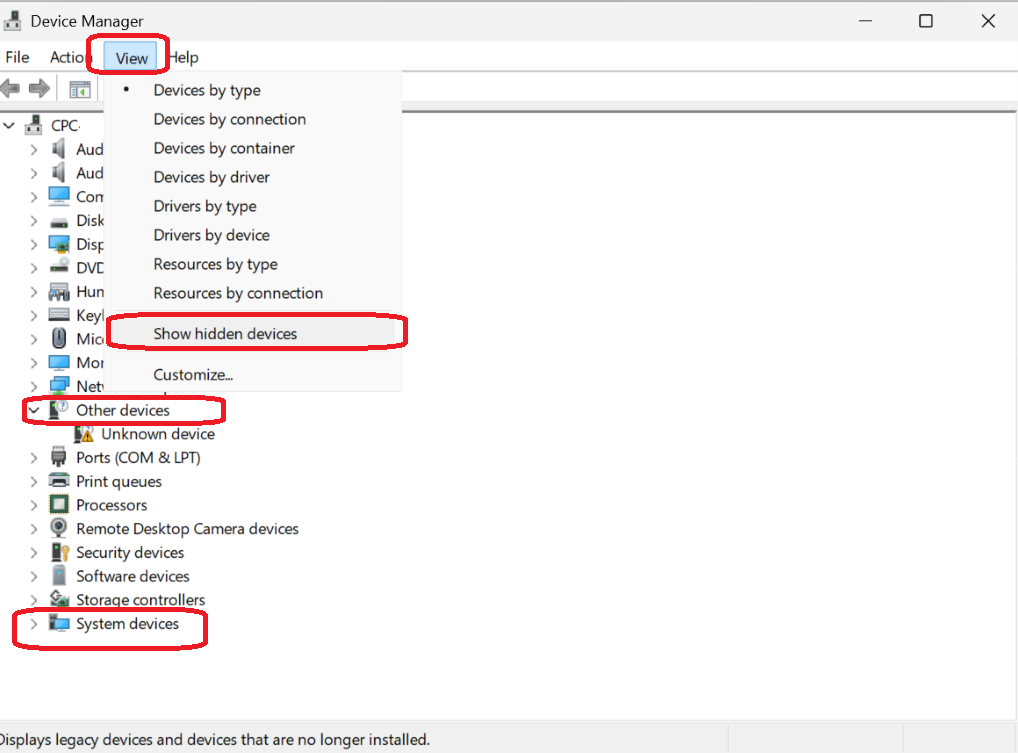Expand the Remote Desktop Camera devices node
Image resolution: width=1018 pixels, height=753 pixels.
[34, 529]
